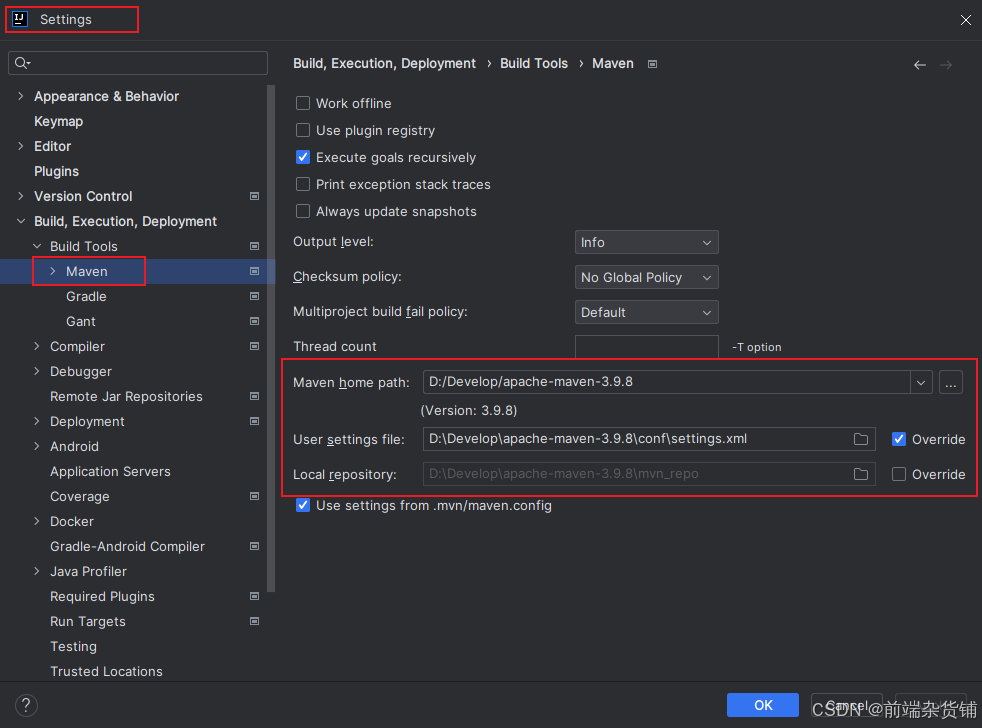Expand Appearance & Behavior node
982x728 pixels.
pos(21,96)
